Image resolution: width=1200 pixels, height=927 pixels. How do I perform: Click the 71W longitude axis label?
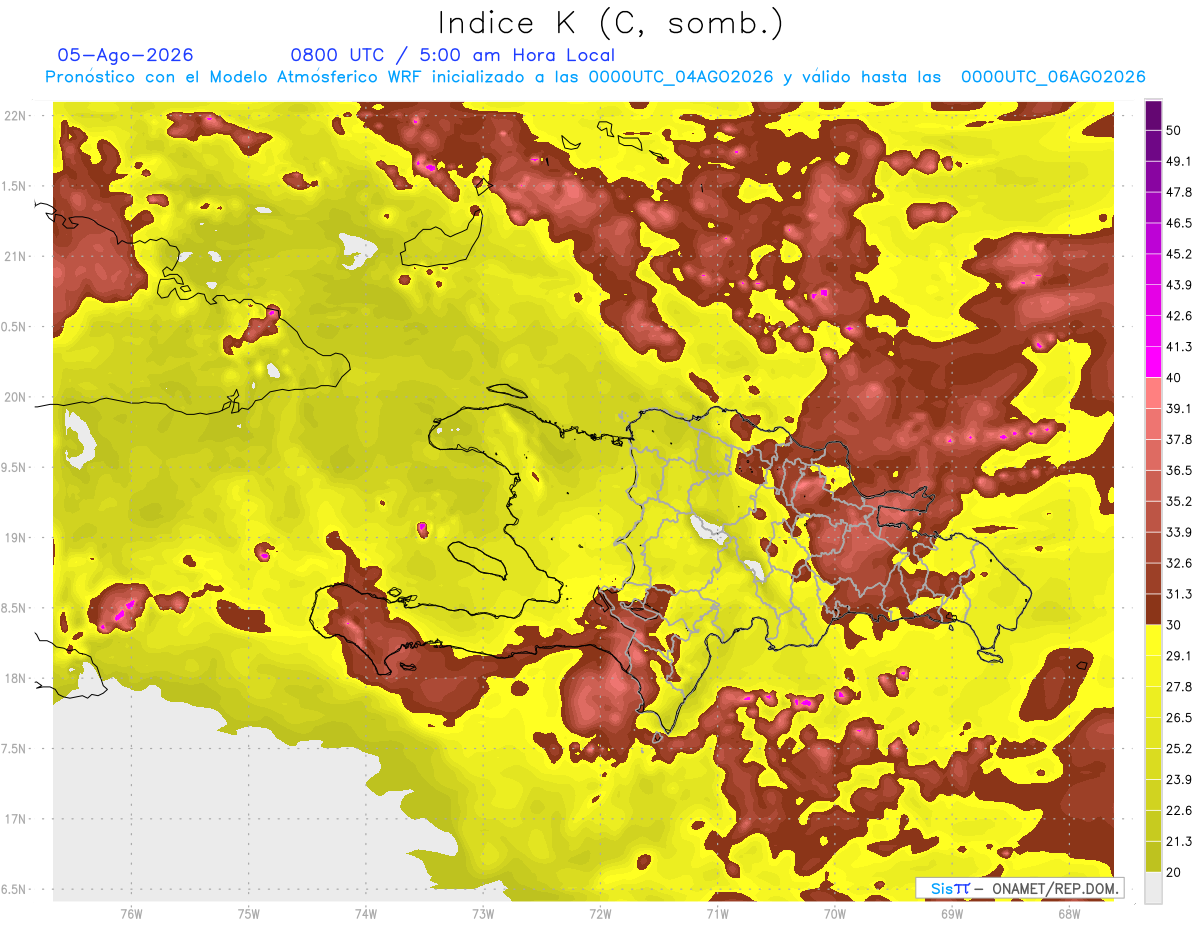(x=717, y=913)
